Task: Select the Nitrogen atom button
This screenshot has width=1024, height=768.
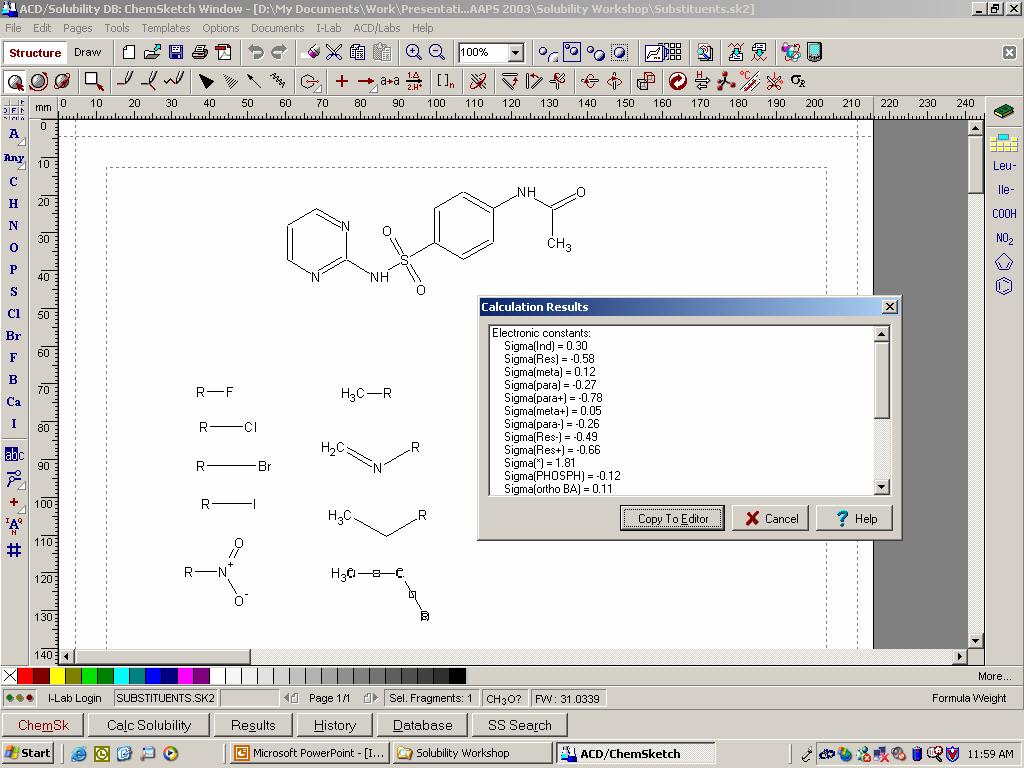Action: (13, 225)
